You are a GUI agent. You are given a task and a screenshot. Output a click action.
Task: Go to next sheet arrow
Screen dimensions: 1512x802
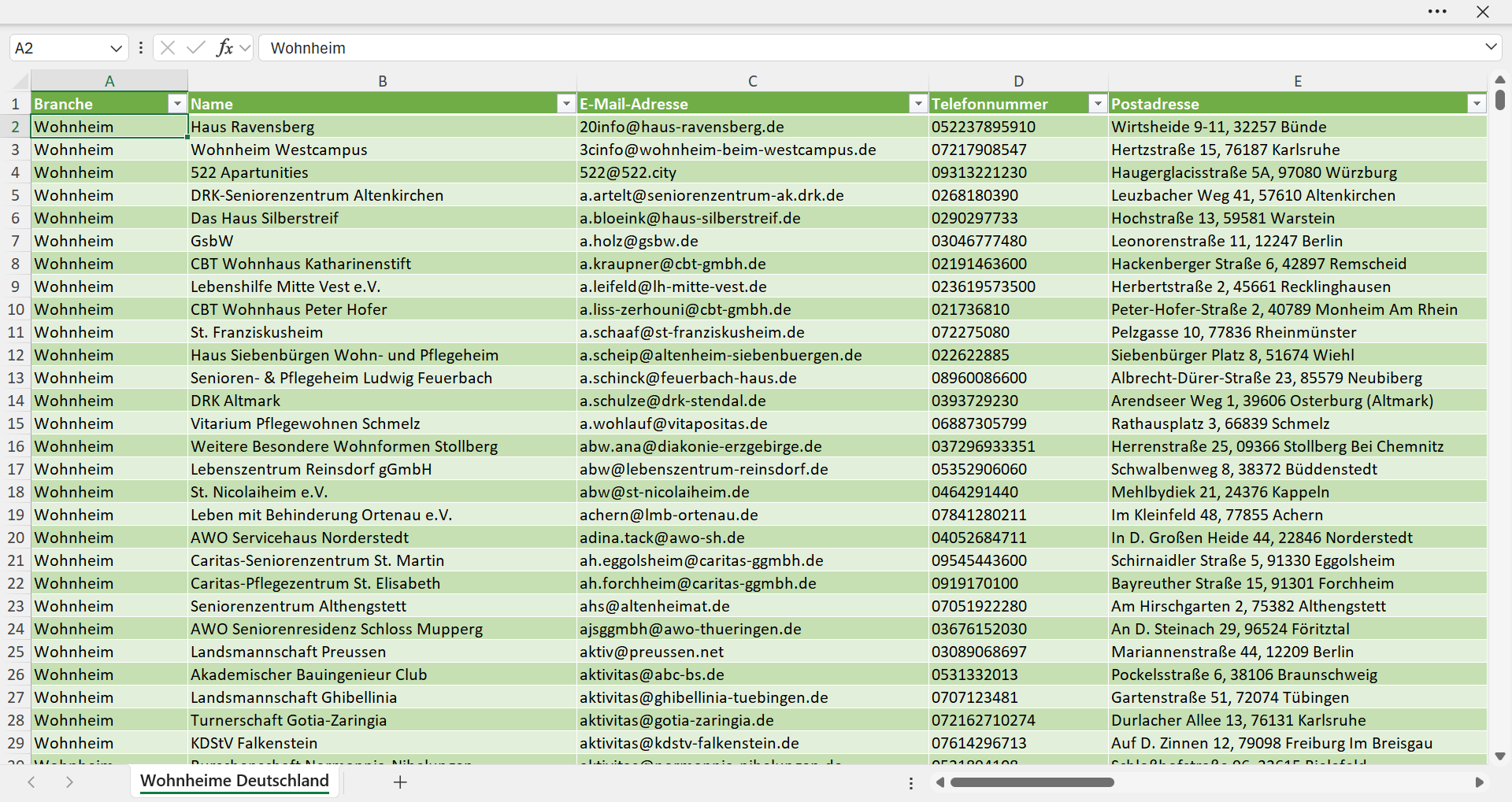pos(69,782)
